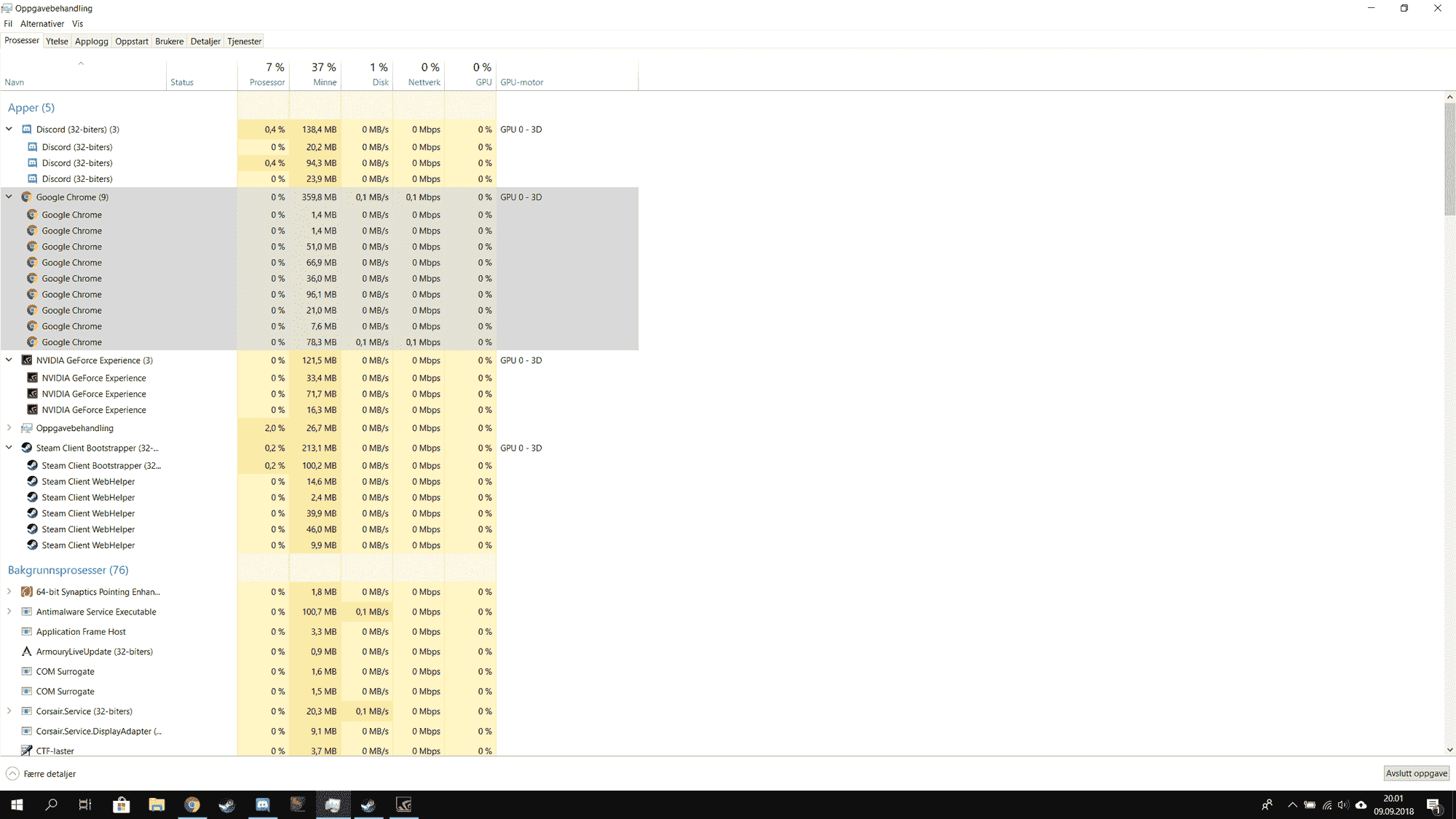
Task: Collapse the Google Chrome (9) group
Action: pyautogui.click(x=9, y=197)
